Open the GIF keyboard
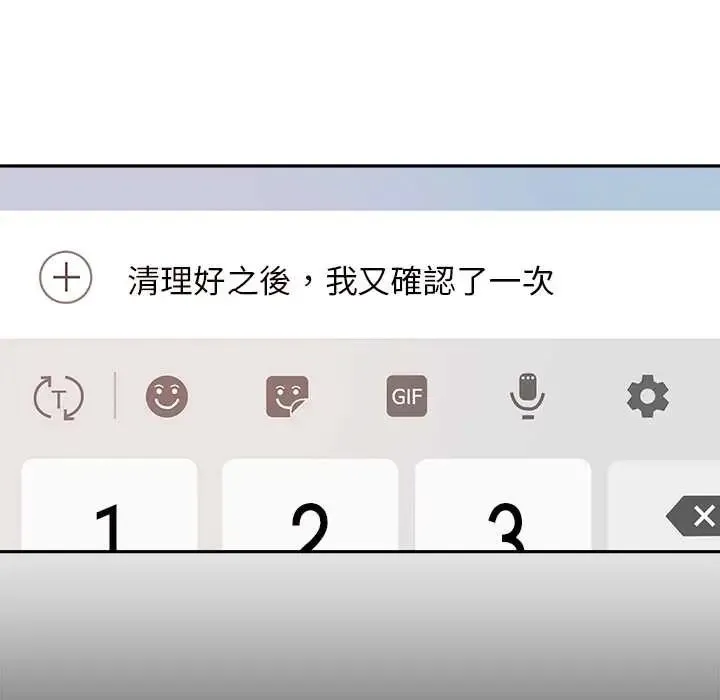Viewport: 720px width, 700px height. click(407, 396)
